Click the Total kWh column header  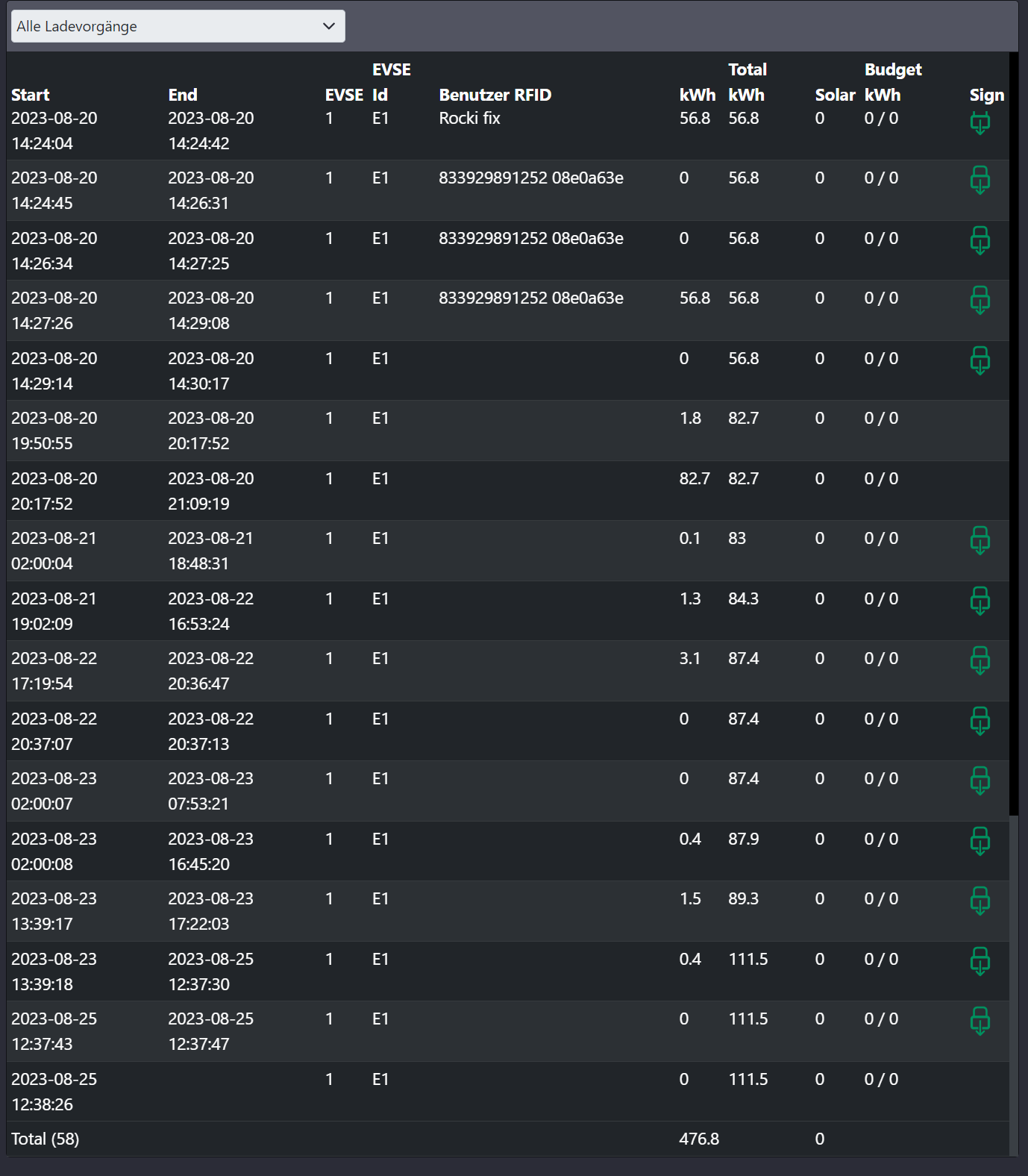pyautogui.click(x=748, y=82)
